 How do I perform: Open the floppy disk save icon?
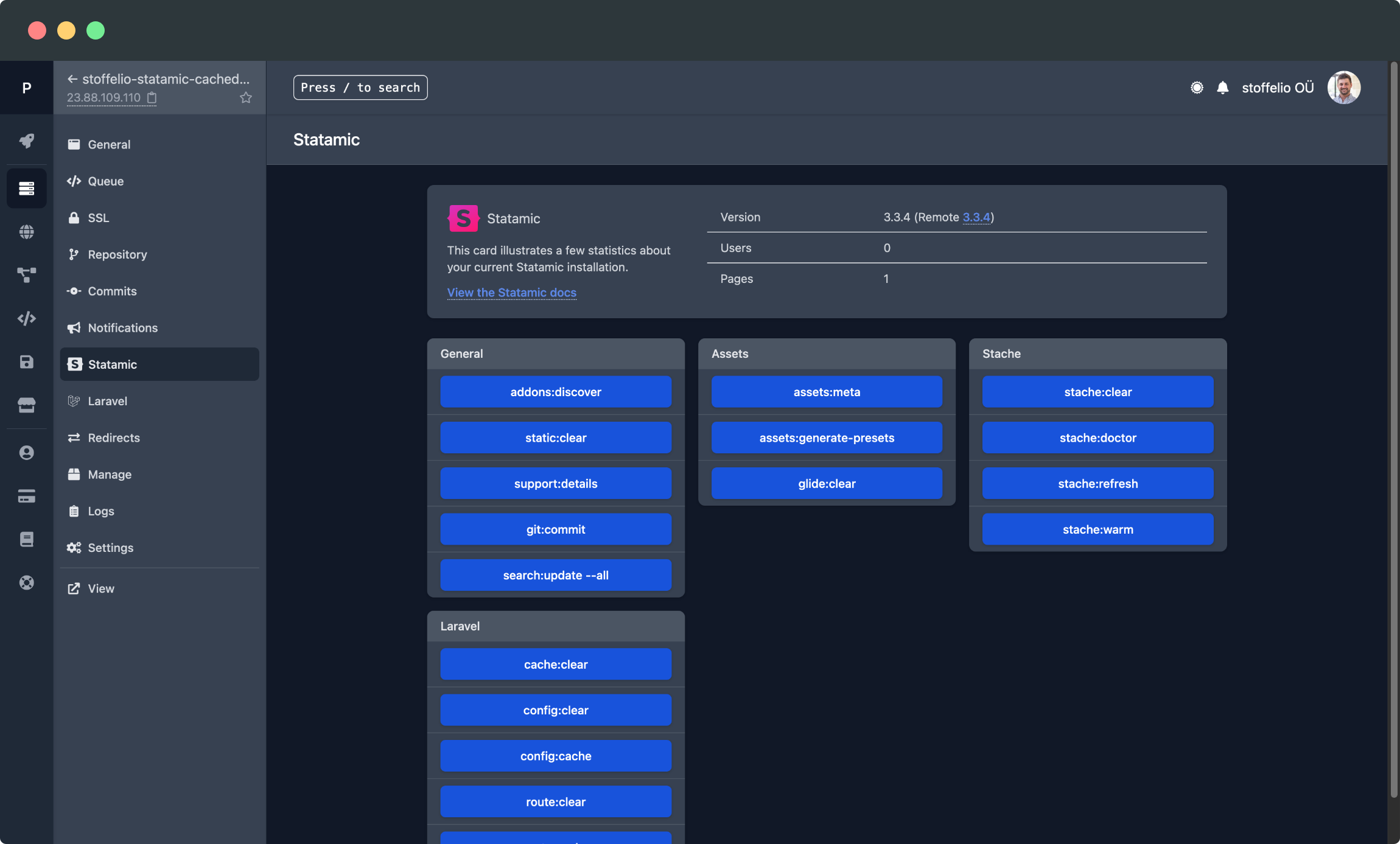26,362
